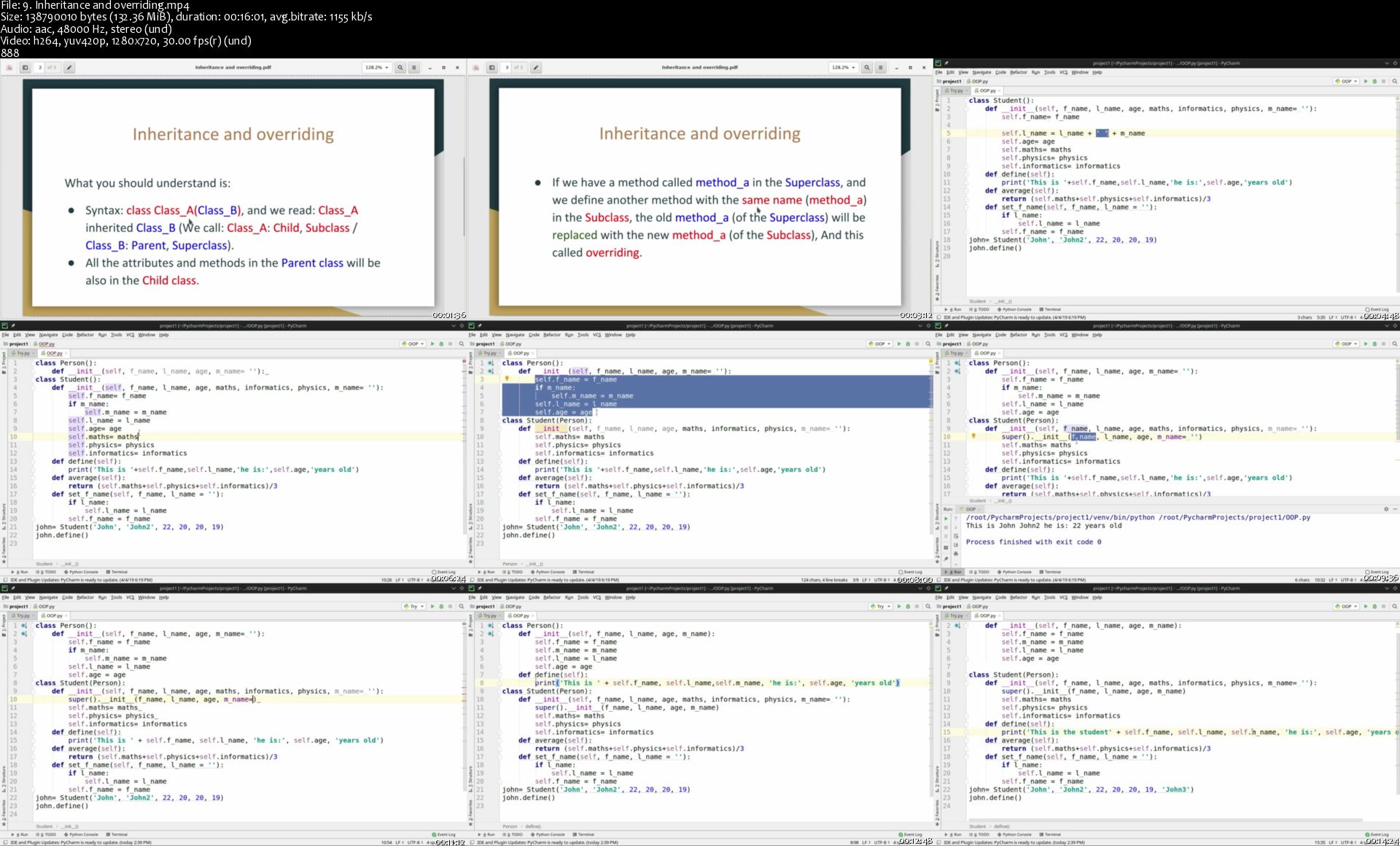Click search icon in page 2 PDF viewer
The image size is (1400, 846).
click(x=400, y=67)
